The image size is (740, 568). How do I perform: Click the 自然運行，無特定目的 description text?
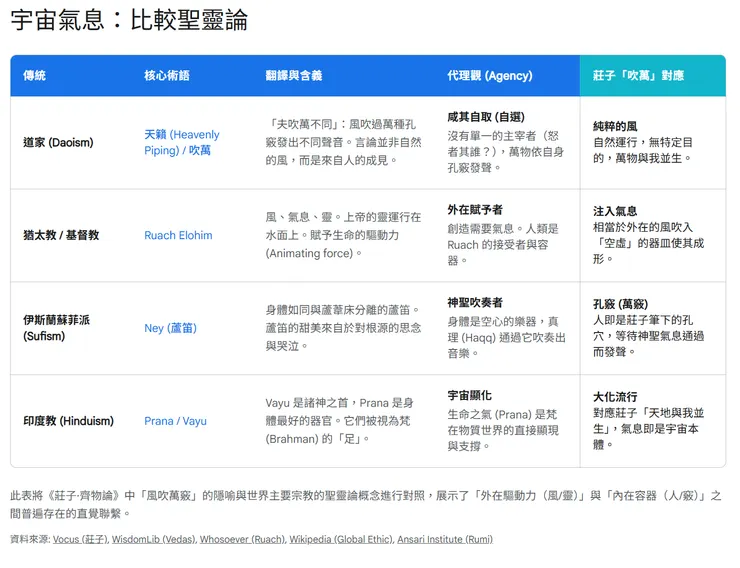tap(643, 150)
